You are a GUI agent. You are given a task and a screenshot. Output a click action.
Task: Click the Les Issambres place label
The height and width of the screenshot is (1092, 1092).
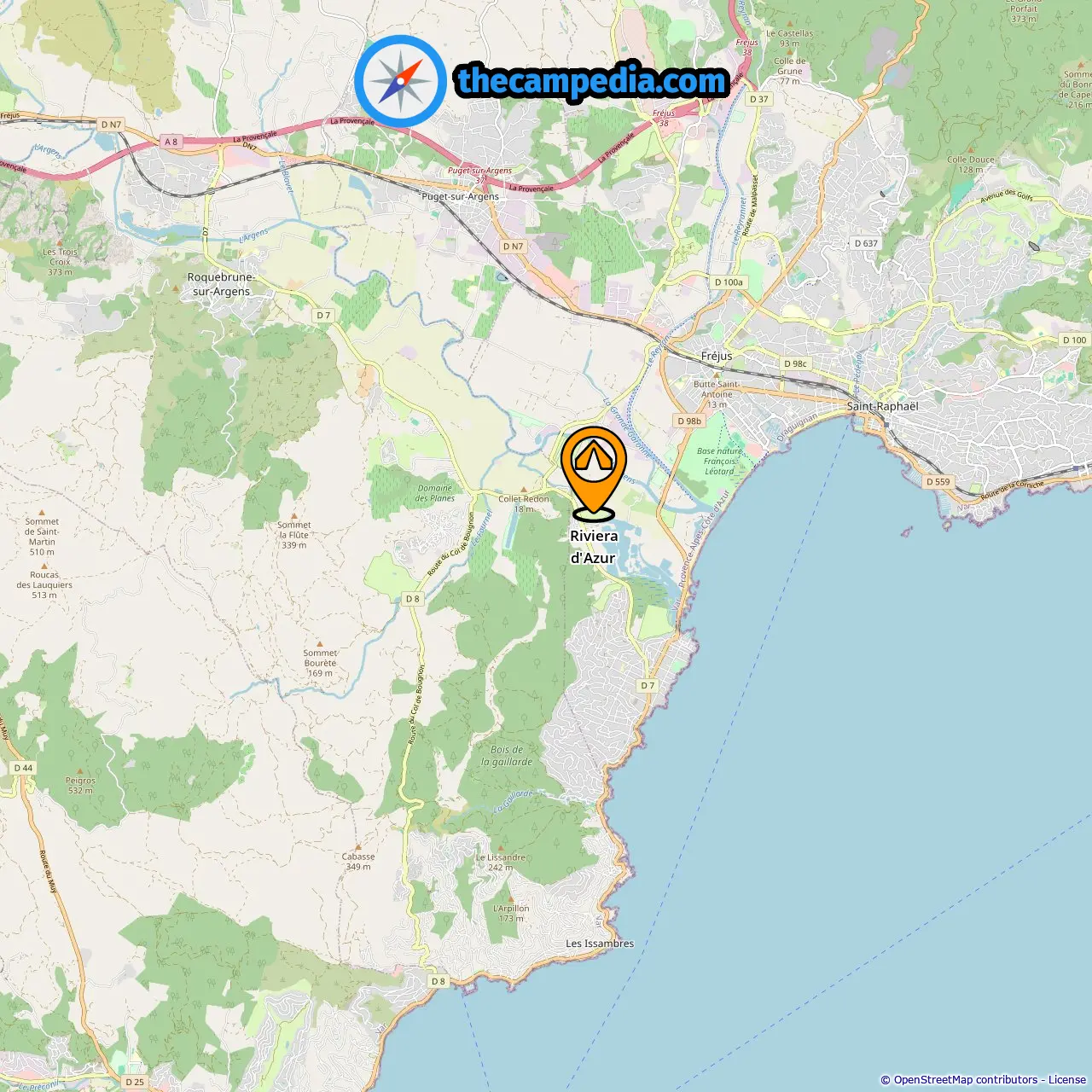[x=600, y=944]
